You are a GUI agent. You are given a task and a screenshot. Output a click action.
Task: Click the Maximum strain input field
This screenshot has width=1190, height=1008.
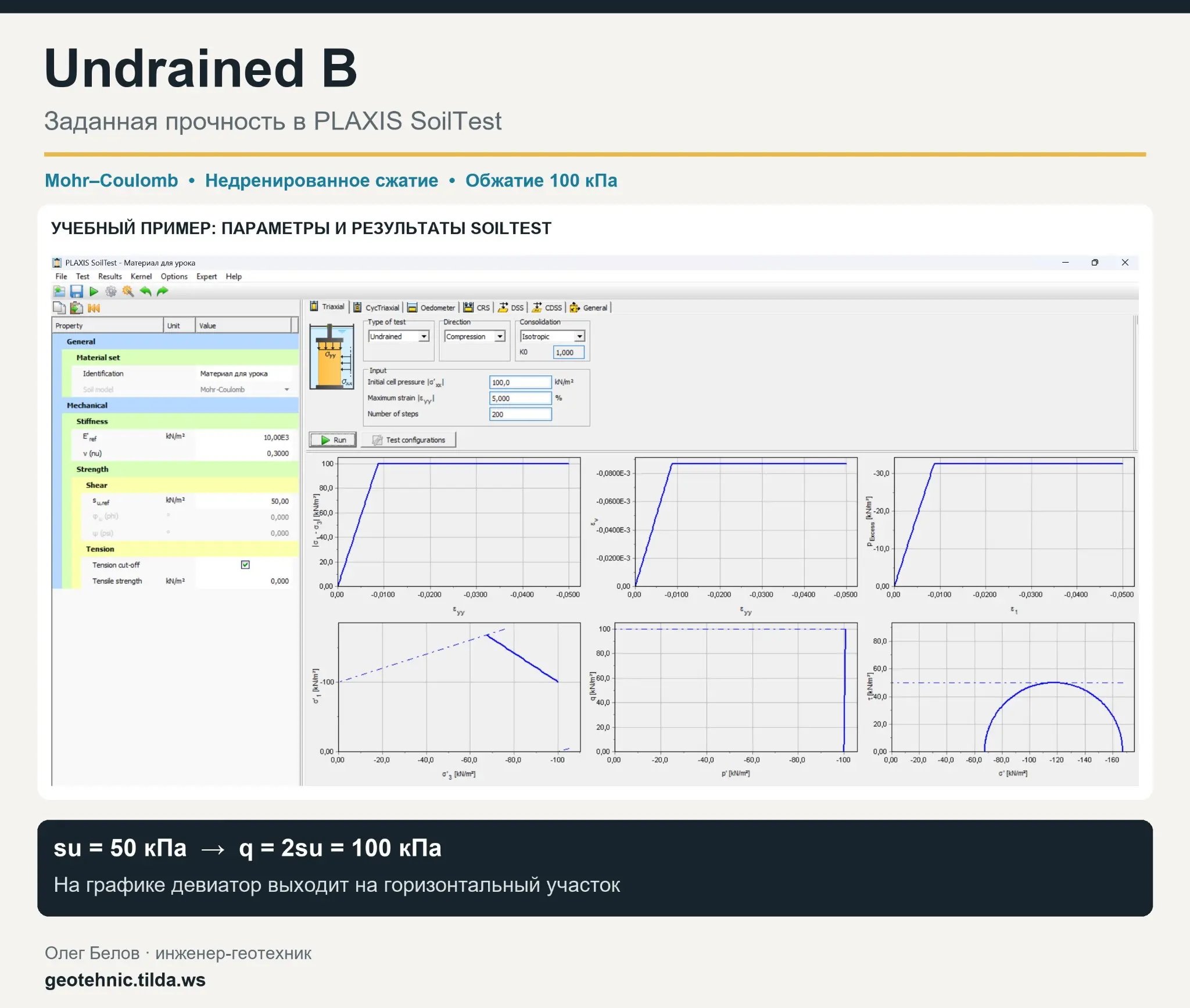520,398
